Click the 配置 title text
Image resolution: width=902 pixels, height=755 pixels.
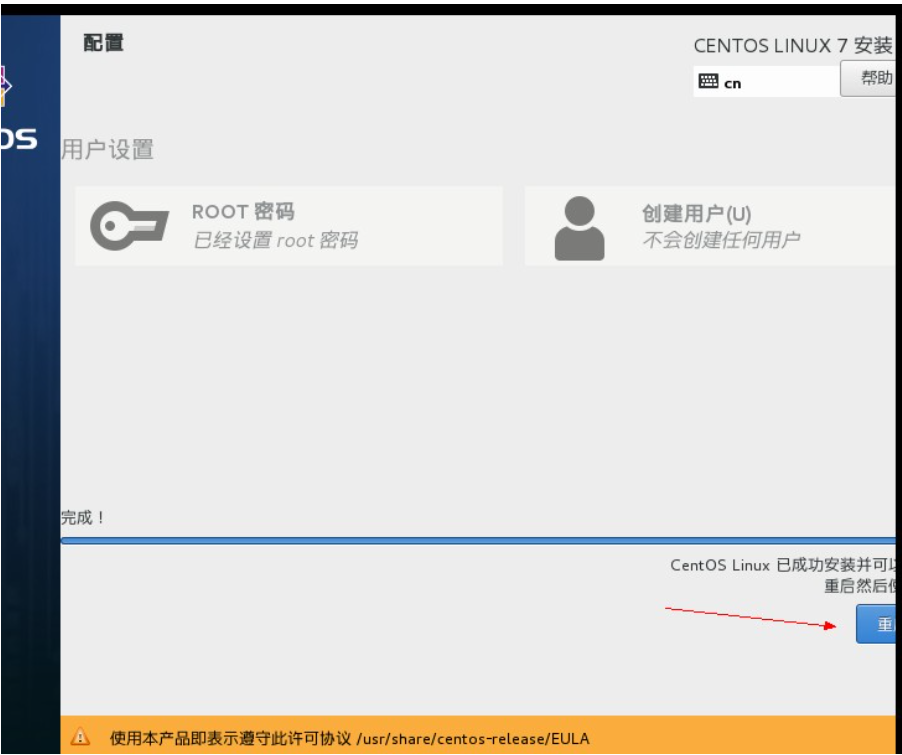coord(104,43)
